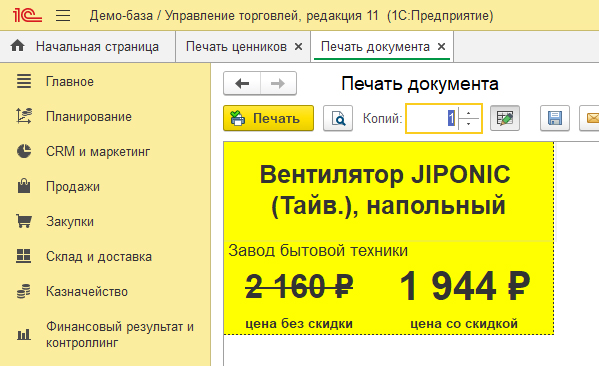The height and width of the screenshot is (366, 599).
Task: Open Казначейство section
Action: [87, 292]
